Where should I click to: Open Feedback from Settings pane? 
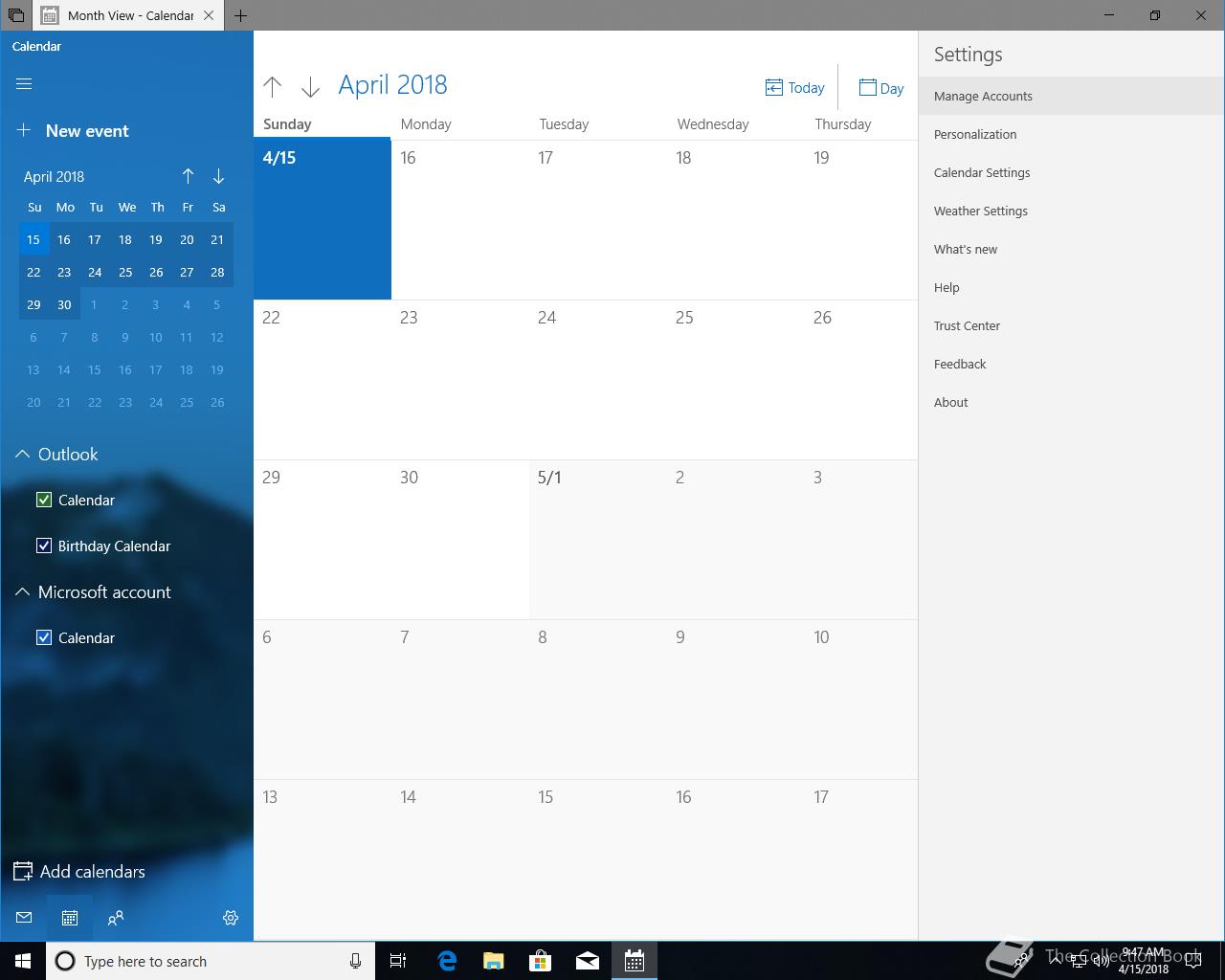[x=1072, y=364]
